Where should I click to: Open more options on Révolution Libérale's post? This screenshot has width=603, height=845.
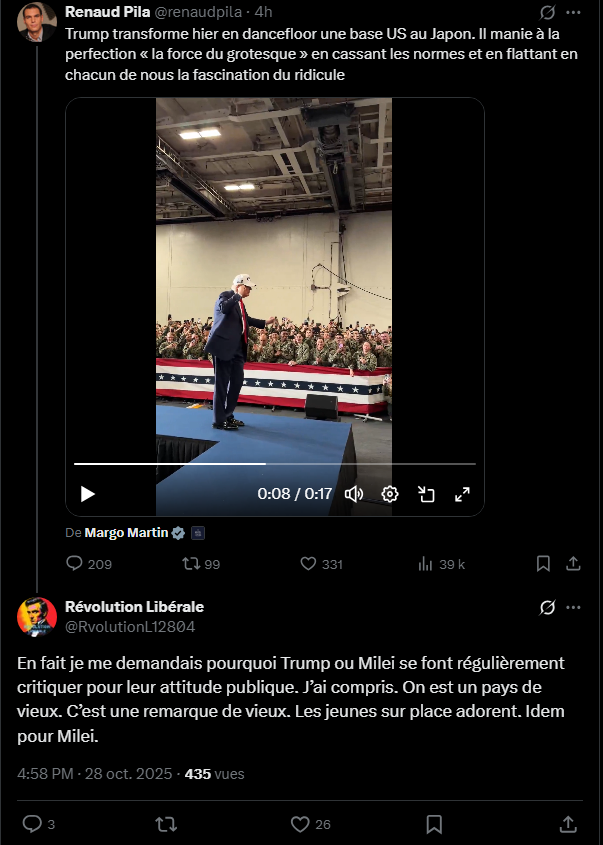coord(573,607)
